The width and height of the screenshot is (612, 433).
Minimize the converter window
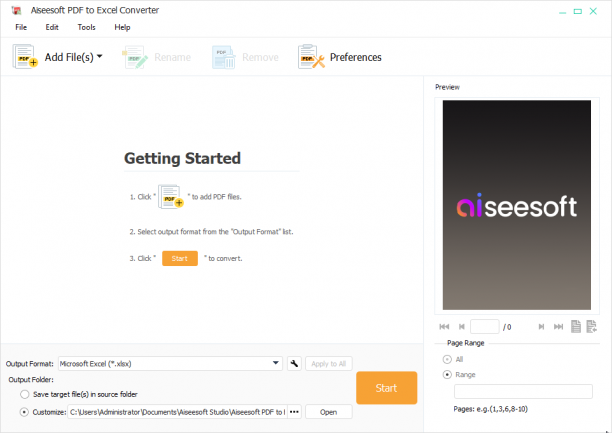pyautogui.click(x=562, y=12)
